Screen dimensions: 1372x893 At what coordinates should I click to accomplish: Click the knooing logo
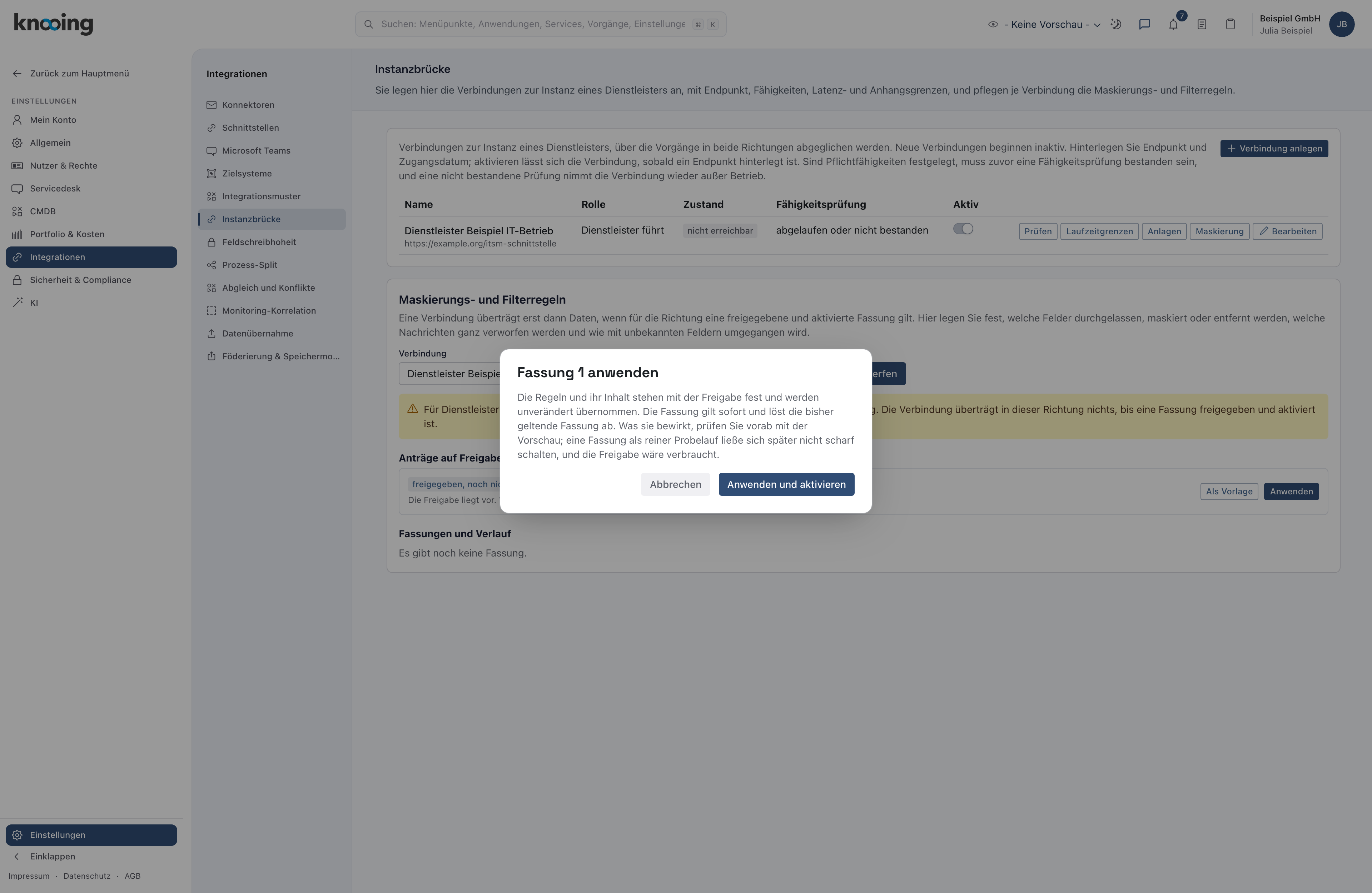point(53,24)
